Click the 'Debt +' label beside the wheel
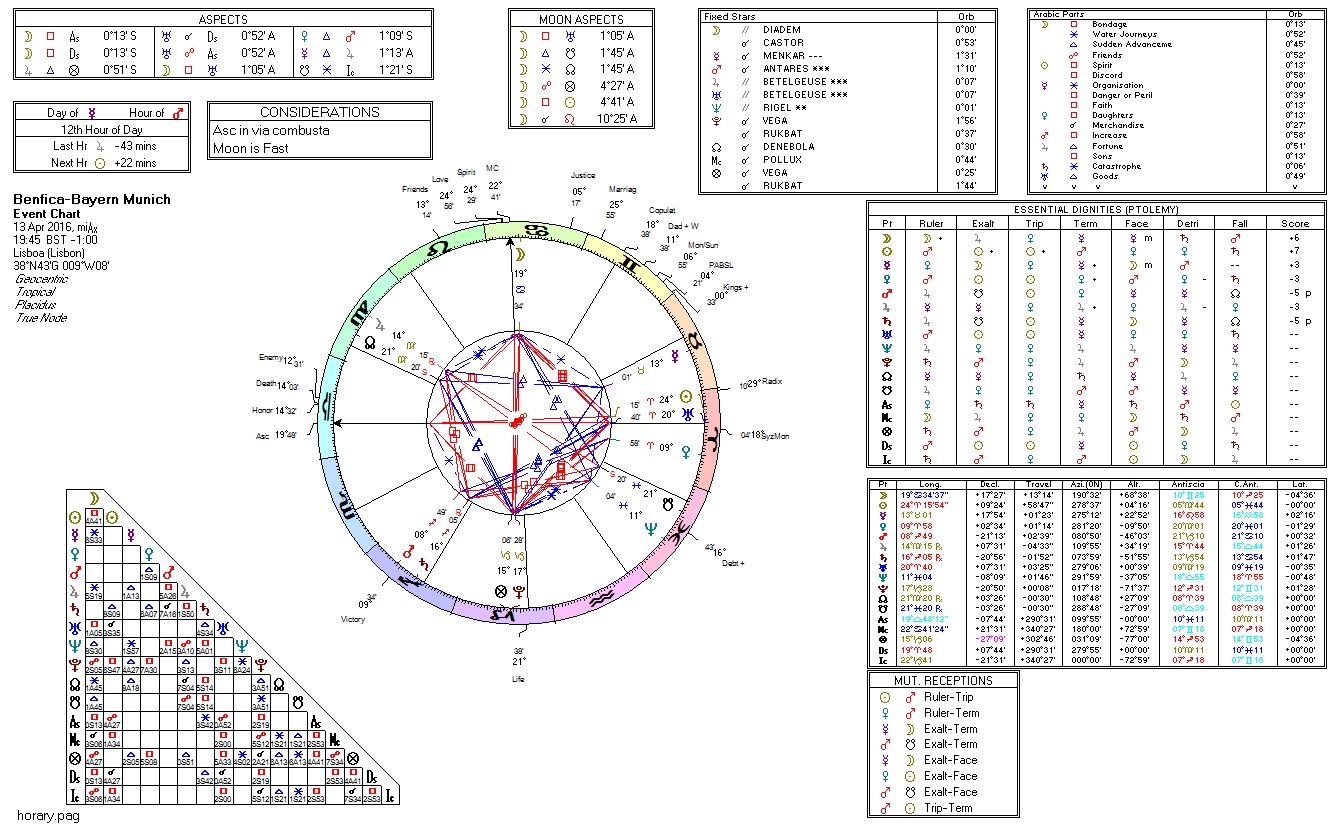The image size is (1341, 834). coord(733,564)
